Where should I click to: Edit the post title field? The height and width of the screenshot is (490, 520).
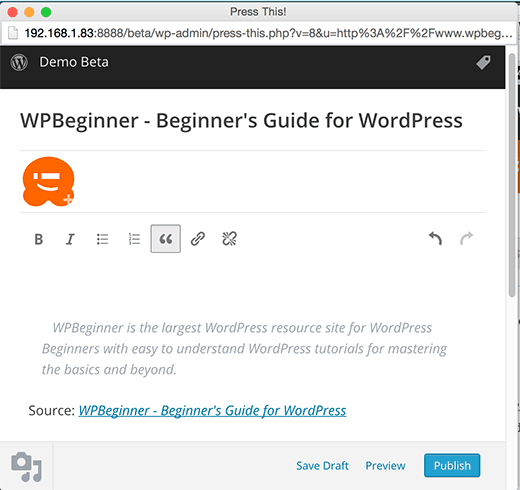241,120
